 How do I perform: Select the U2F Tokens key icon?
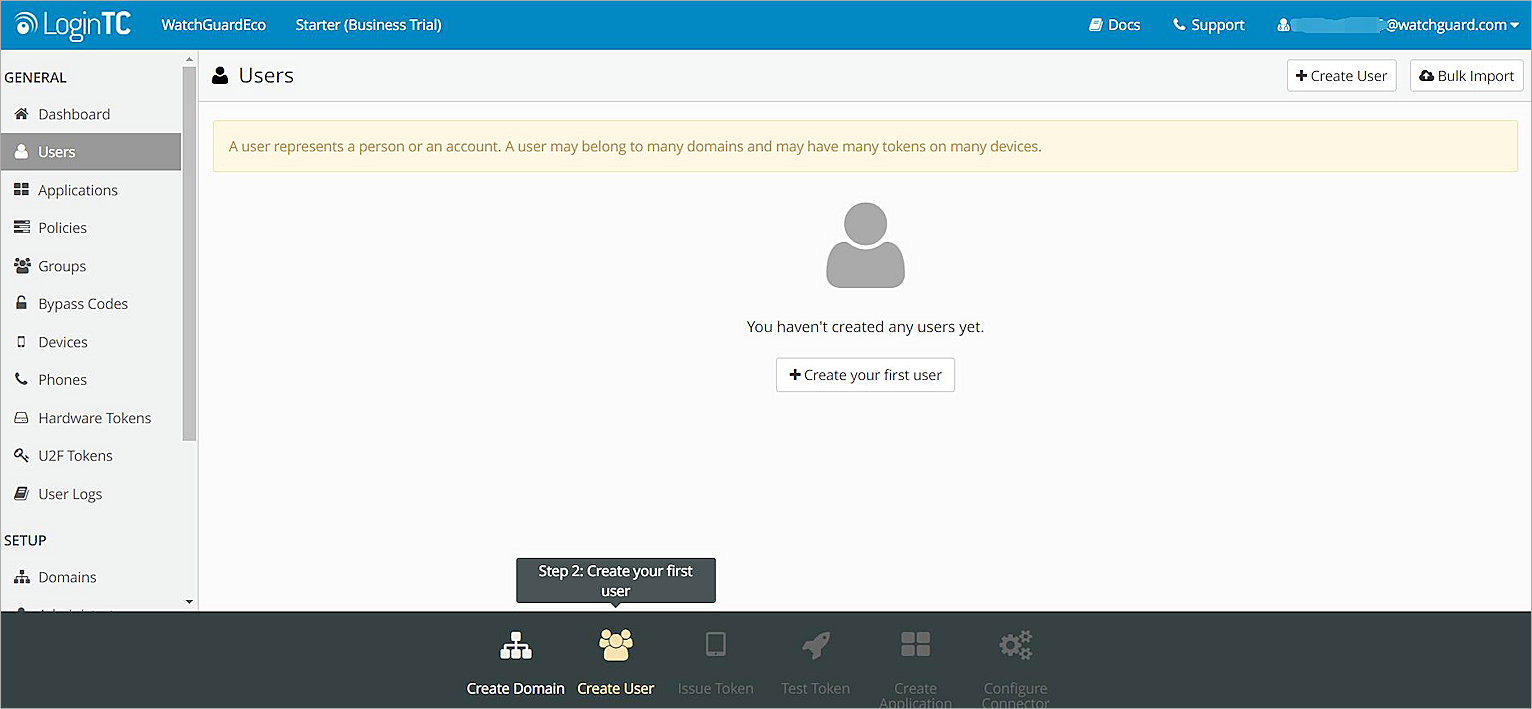pos(22,455)
